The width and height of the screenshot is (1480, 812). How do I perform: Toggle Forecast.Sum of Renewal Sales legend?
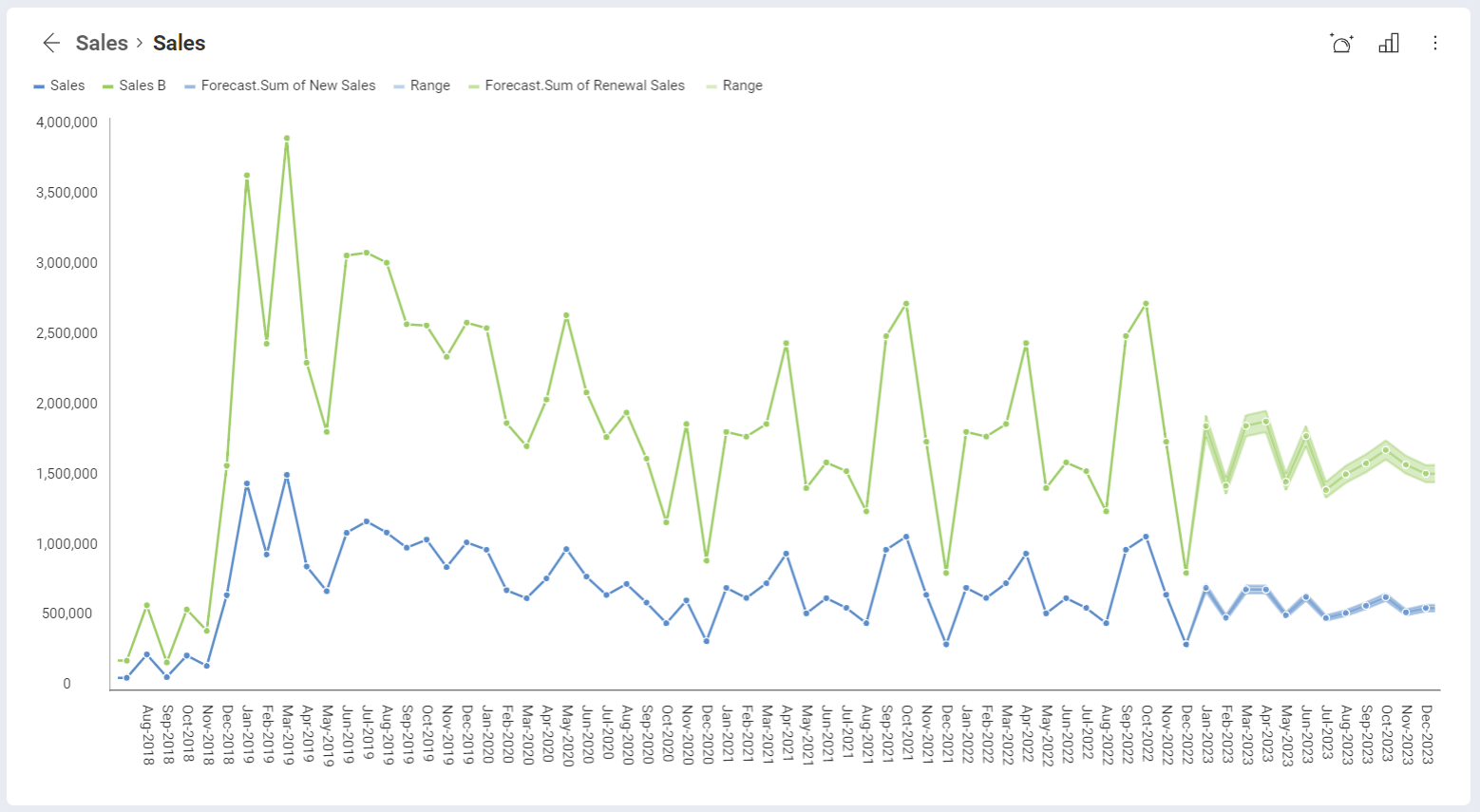577,85
